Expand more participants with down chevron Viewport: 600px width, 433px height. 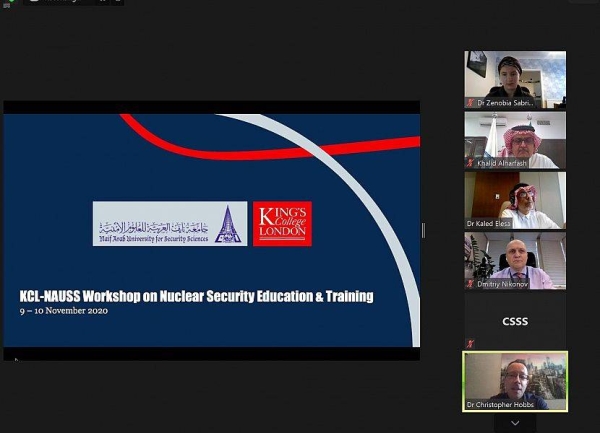coord(515,423)
